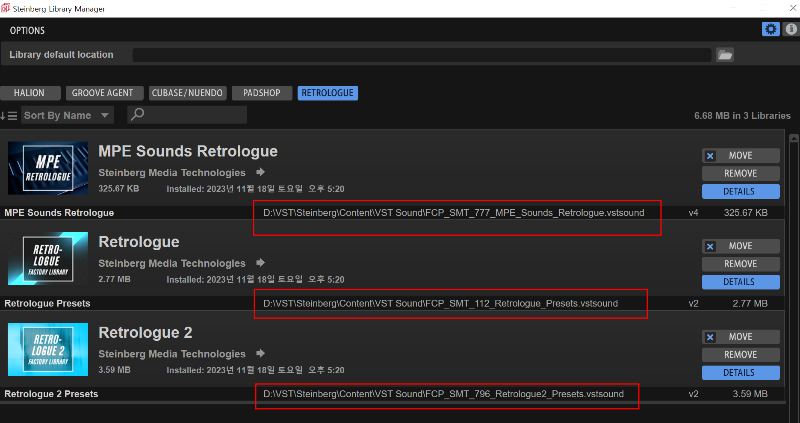
Task: Click the library default location path field
Action: tap(421, 55)
